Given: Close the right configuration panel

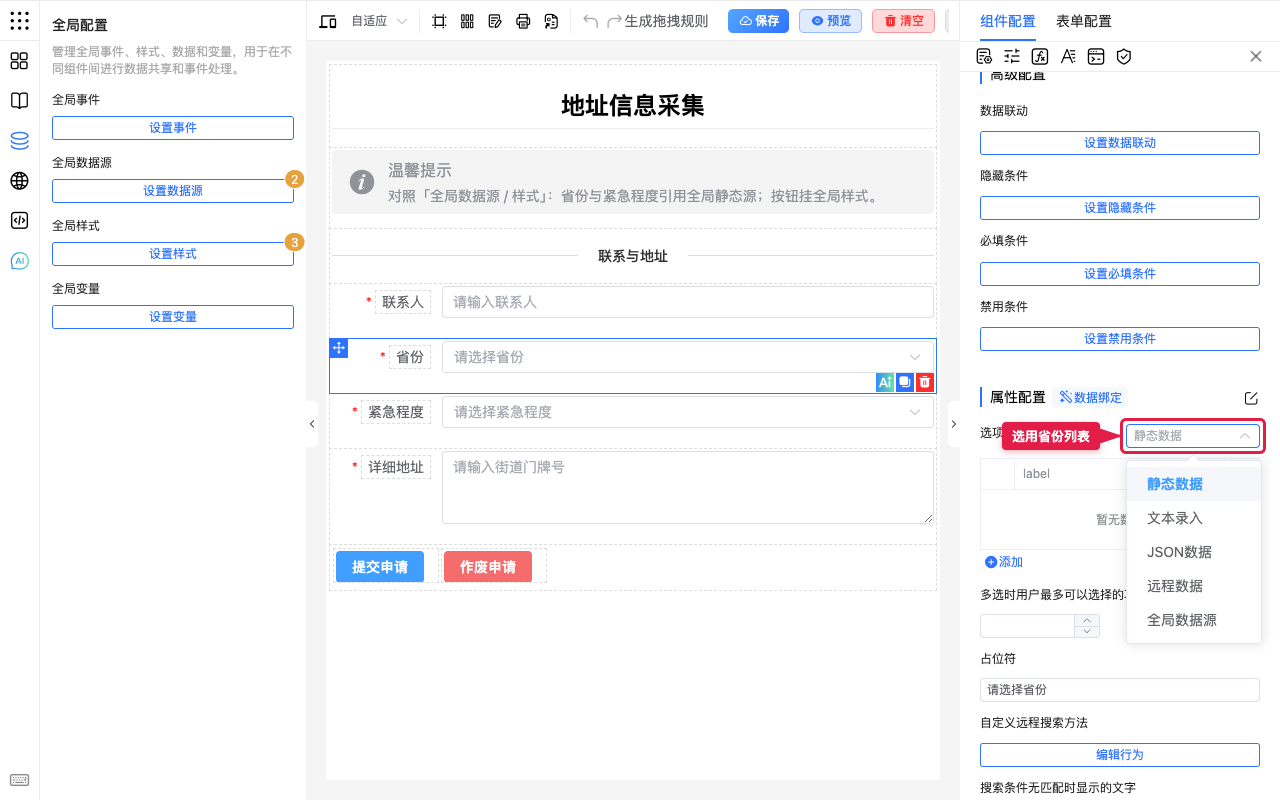Looking at the screenshot, I should tap(1256, 56).
